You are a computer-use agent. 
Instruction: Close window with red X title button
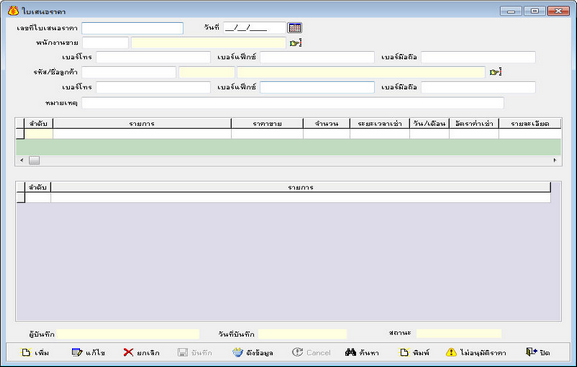tap(558, 11)
